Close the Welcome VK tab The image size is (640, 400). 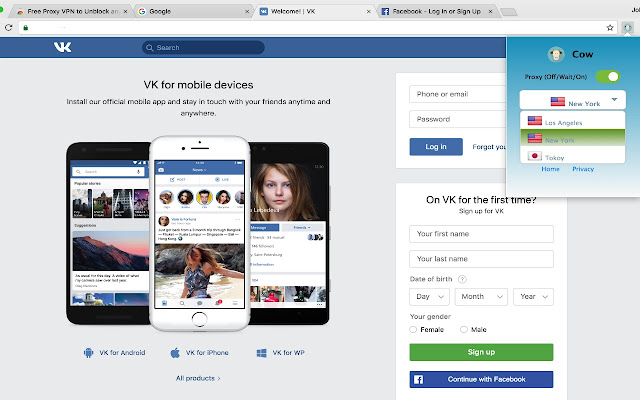coord(369,11)
